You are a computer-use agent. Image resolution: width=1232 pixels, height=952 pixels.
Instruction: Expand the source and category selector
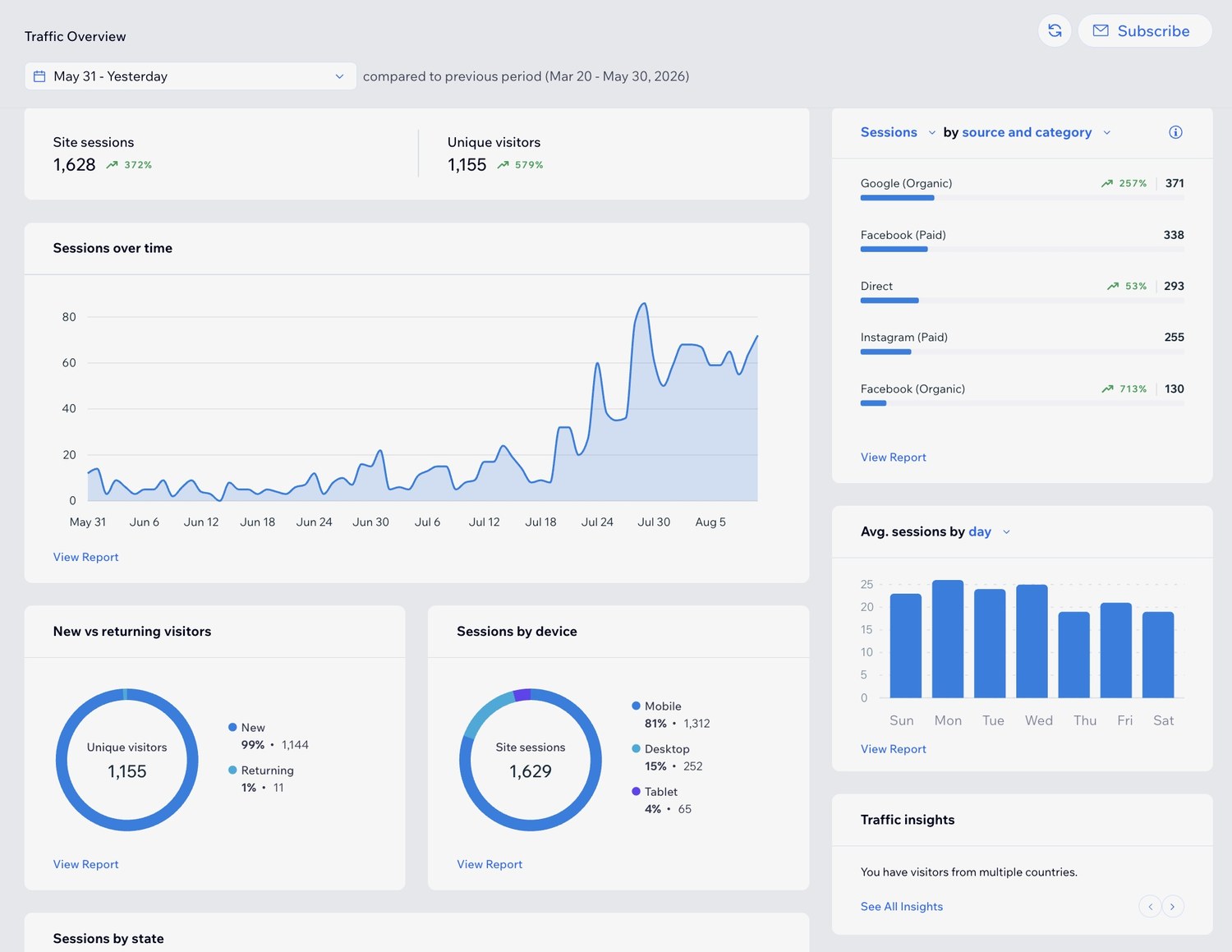click(x=1037, y=132)
